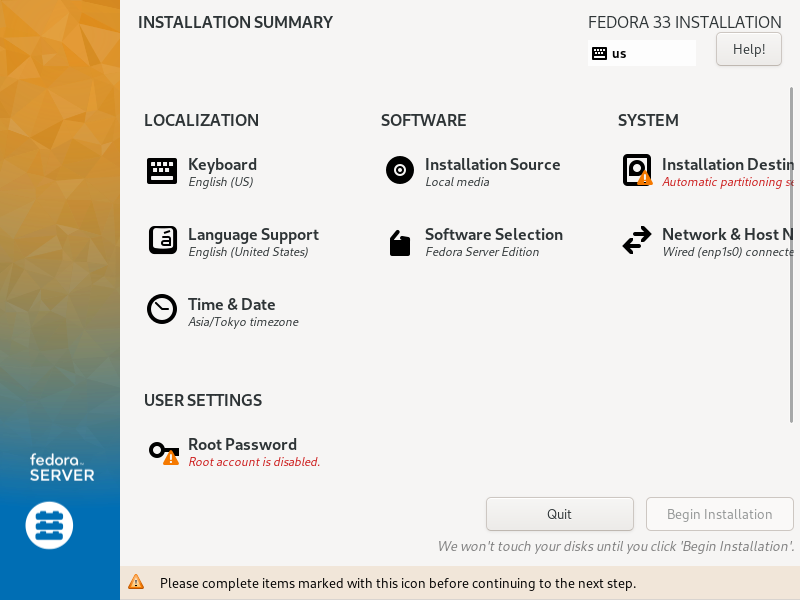Viewport: 800px width, 600px height.
Task: Click the Fedora Server logo badge
Action: tap(49, 526)
